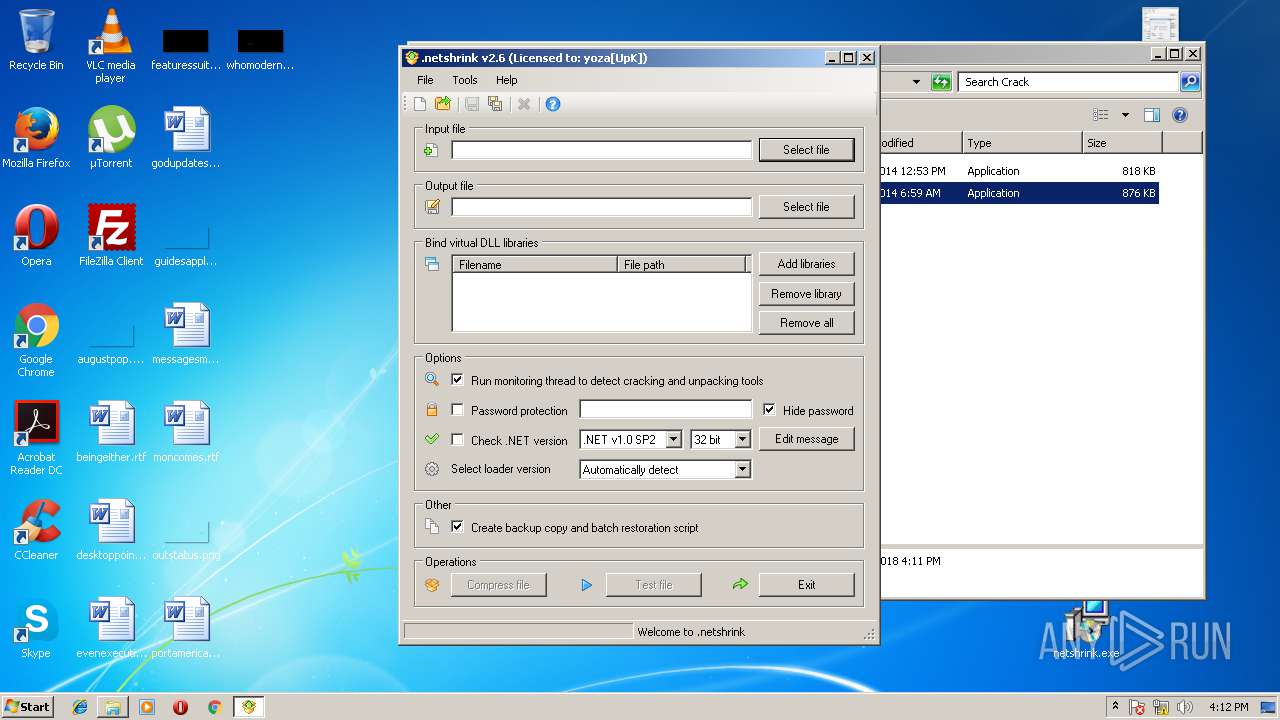Image resolution: width=1280 pixels, height=720 pixels.
Task: Select the 876 KB Application row
Action: tap(1019, 193)
